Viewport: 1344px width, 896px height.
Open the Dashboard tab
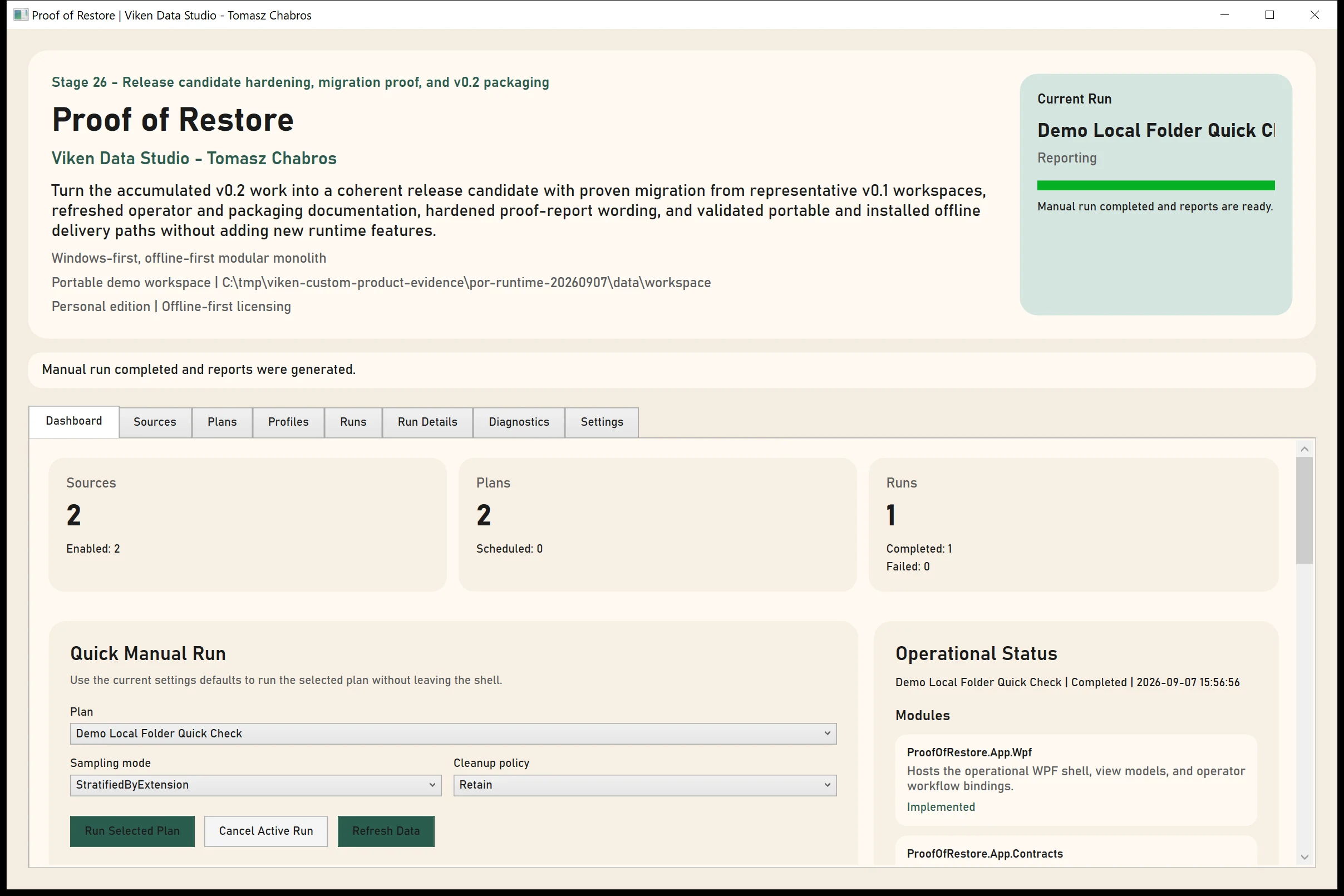[x=73, y=421]
